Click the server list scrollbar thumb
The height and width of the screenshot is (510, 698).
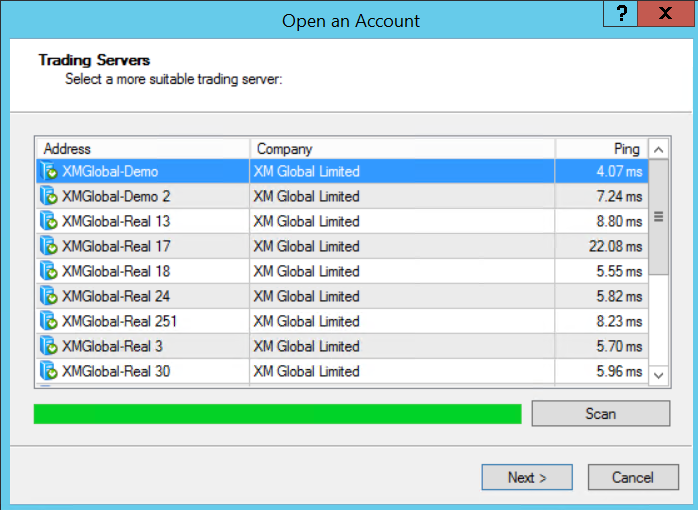tap(659, 217)
